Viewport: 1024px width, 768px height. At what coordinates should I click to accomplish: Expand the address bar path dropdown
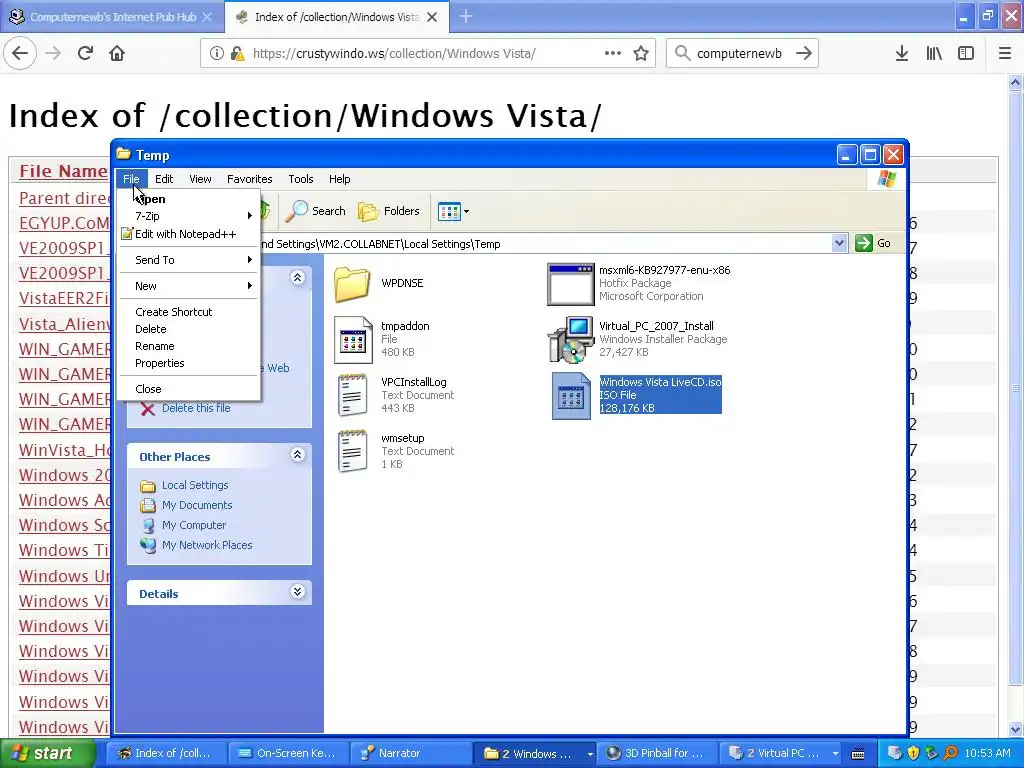point(839,243)
